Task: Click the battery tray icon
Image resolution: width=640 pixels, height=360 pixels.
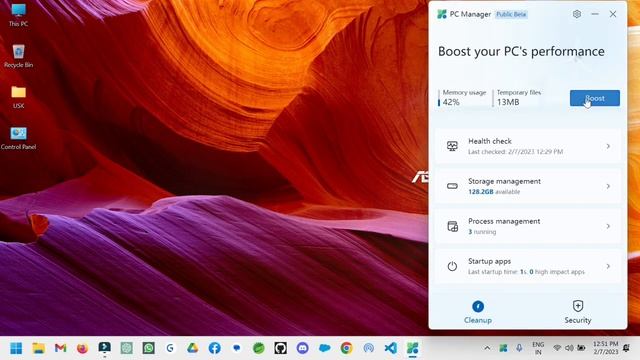Action: 581,348
